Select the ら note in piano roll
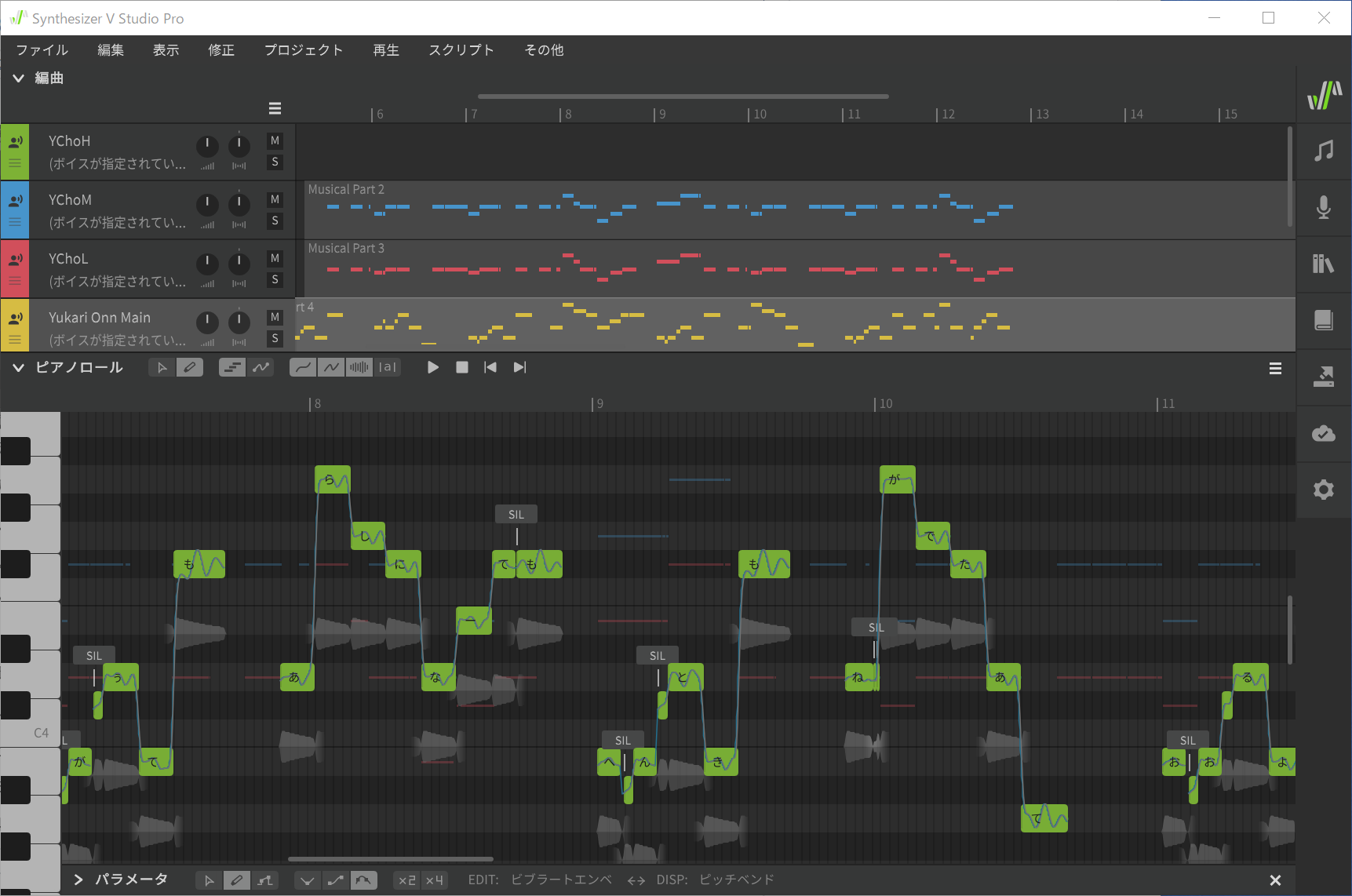This screenshot has height=896, width=1352. pyautogui.click(x=333, y=479)
